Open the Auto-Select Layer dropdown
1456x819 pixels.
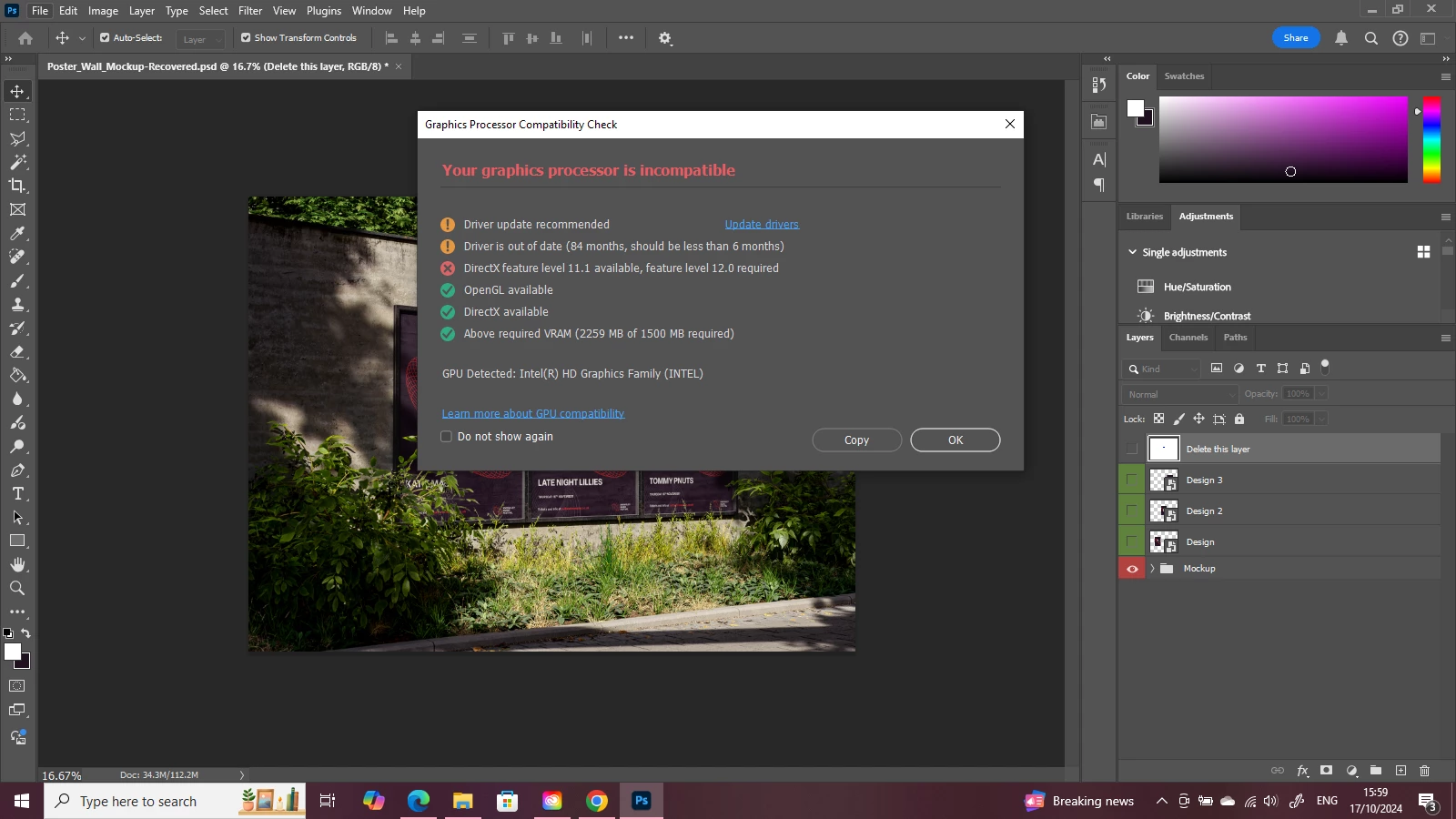click(x=200, y=39)
